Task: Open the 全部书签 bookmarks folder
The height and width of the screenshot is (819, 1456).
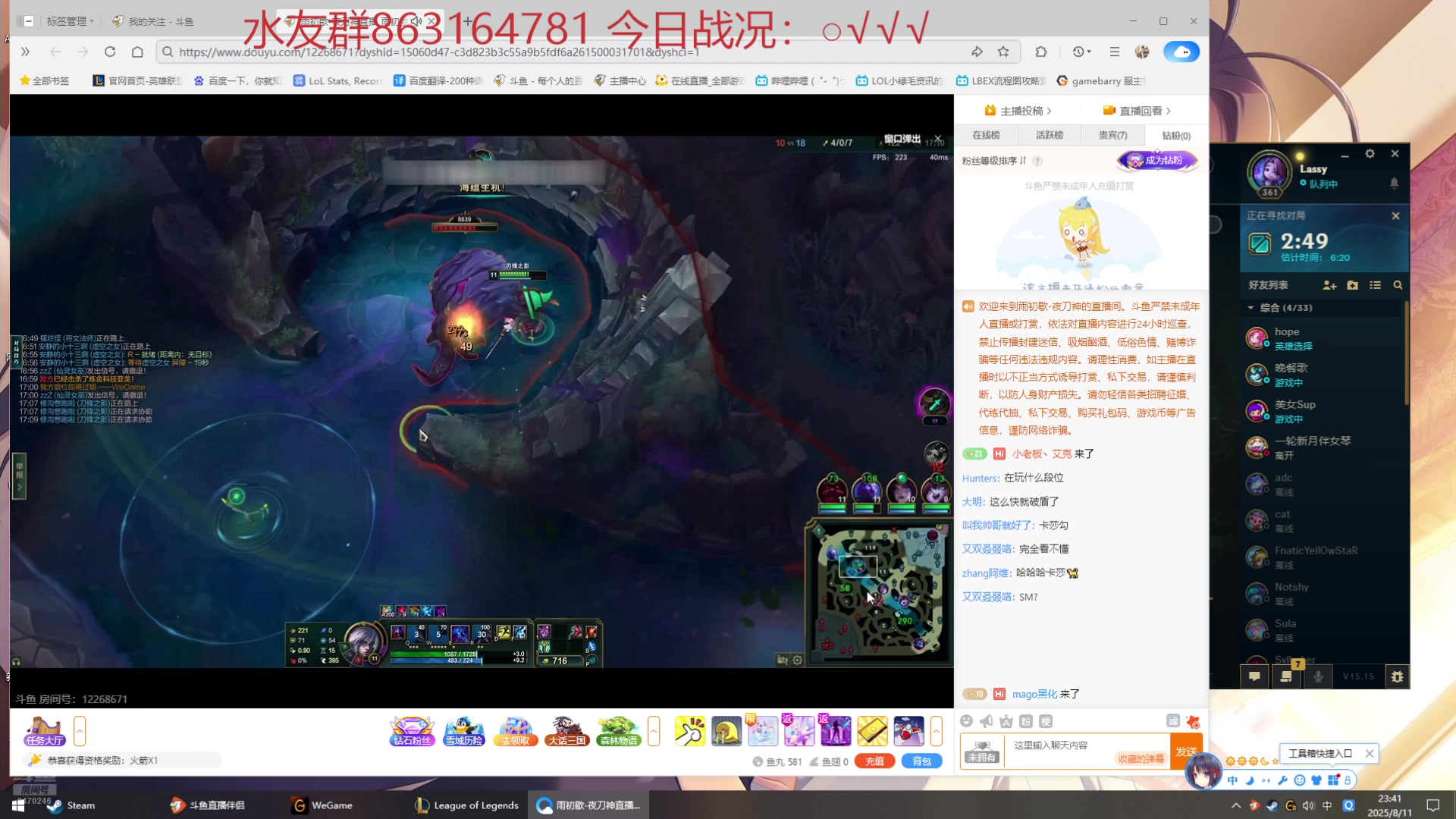Action: (x=44, y=80)
